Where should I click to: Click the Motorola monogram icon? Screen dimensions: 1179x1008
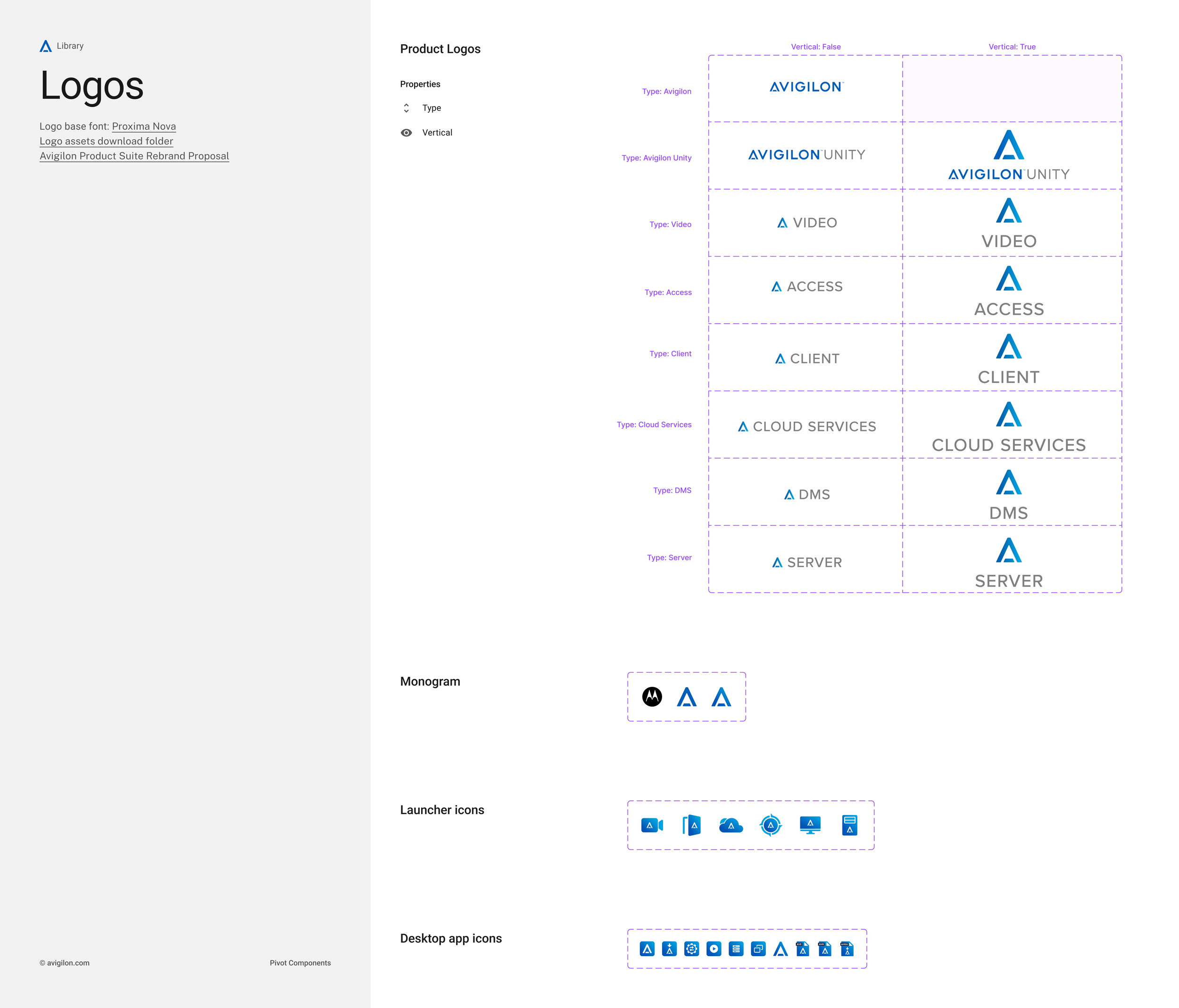[652, 697]
